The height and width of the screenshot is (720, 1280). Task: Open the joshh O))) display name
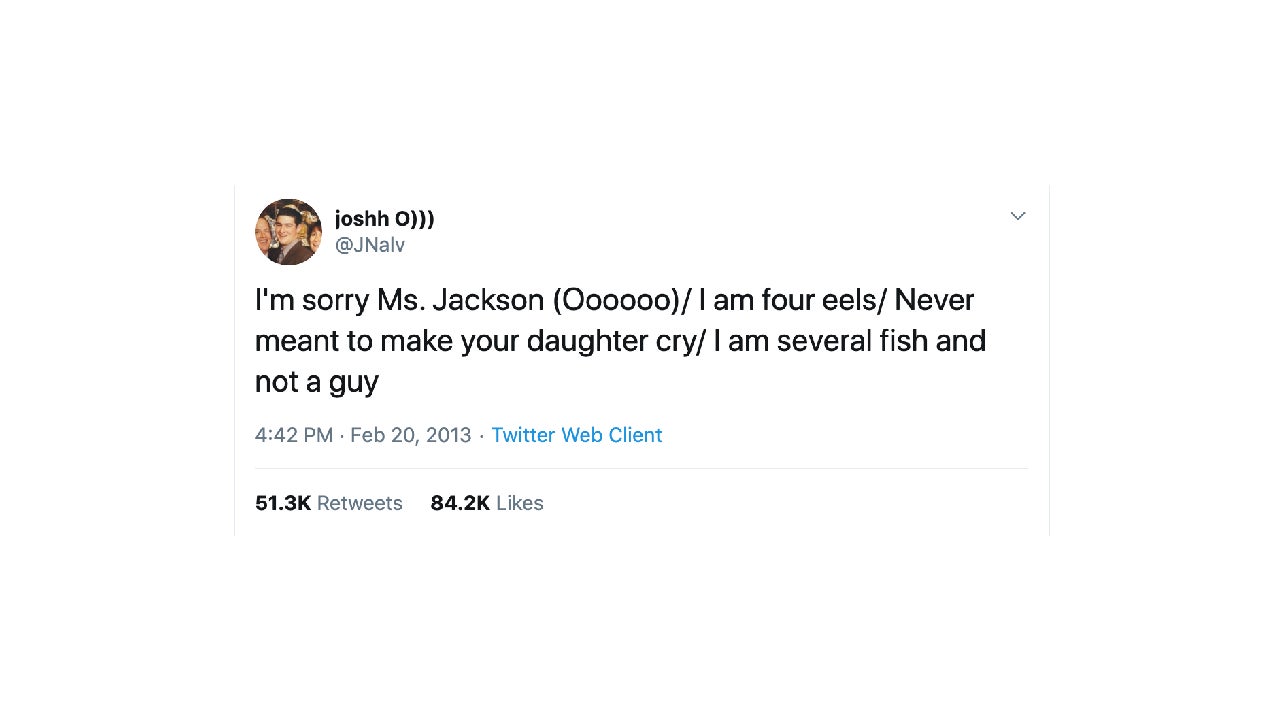click(x=384, y=219)
